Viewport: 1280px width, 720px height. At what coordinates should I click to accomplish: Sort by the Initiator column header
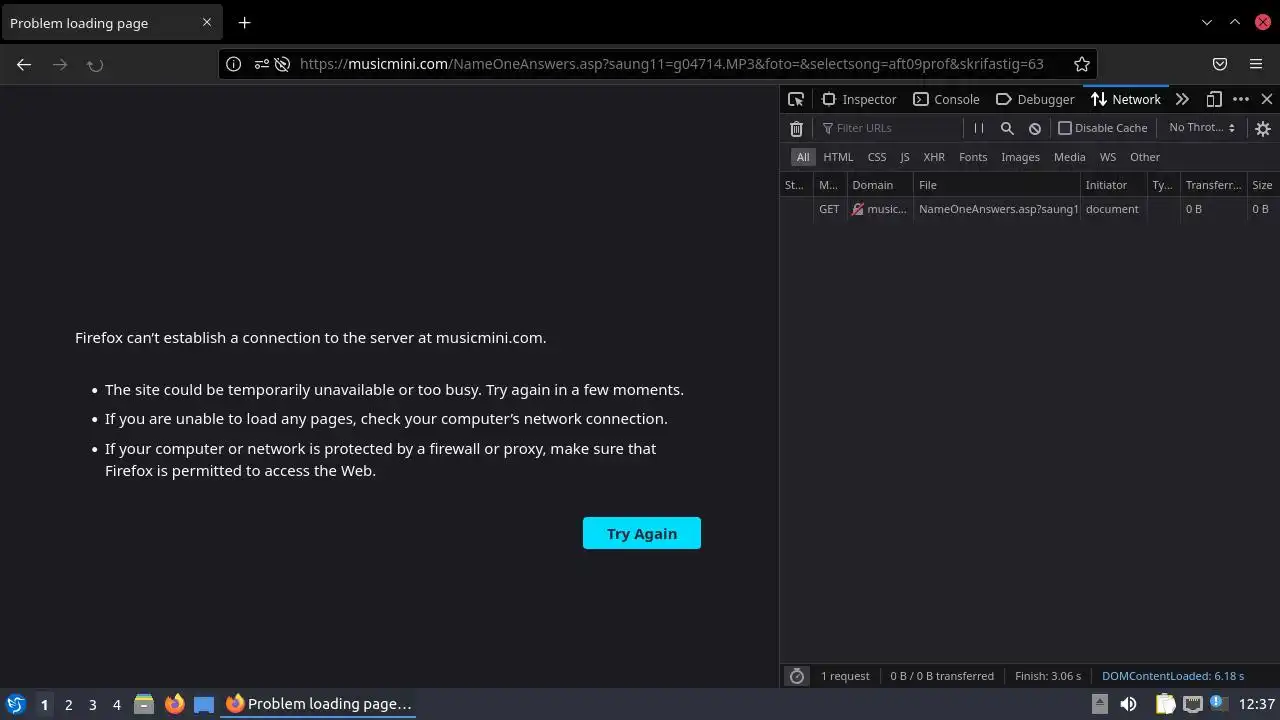(1114, 185)
